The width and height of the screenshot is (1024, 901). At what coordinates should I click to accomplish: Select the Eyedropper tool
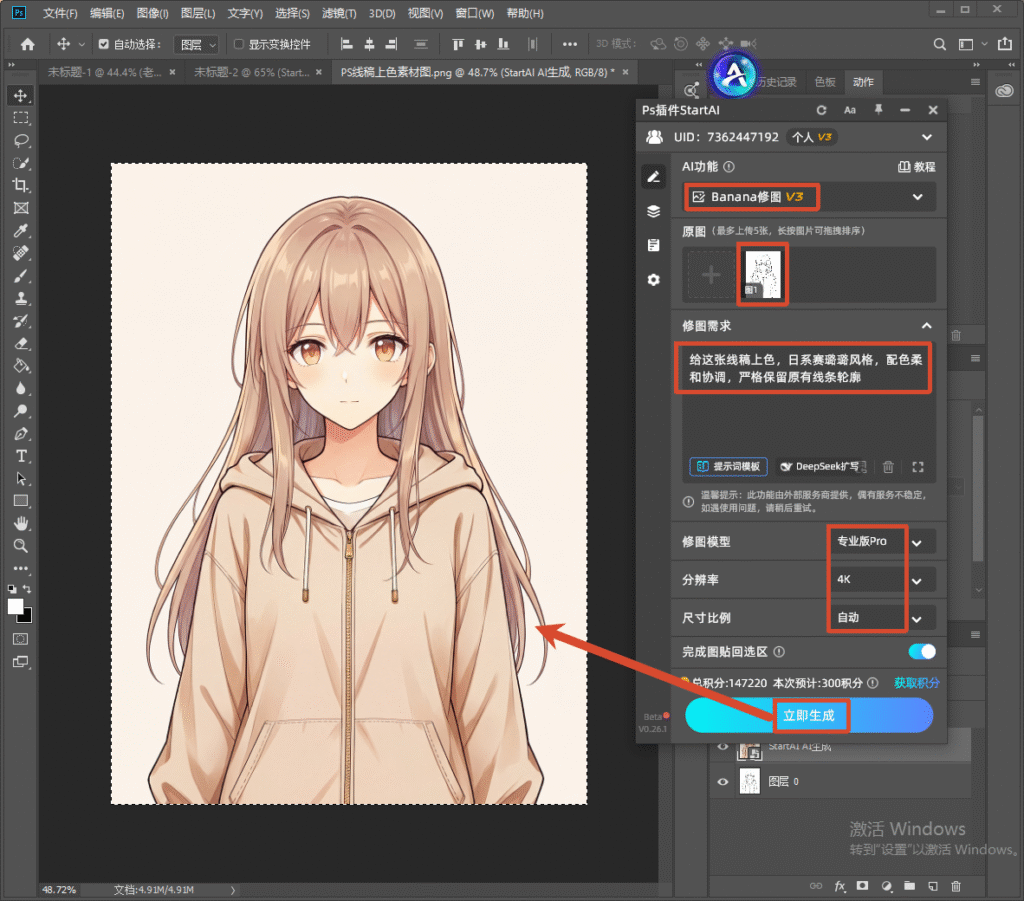point(21,230)
